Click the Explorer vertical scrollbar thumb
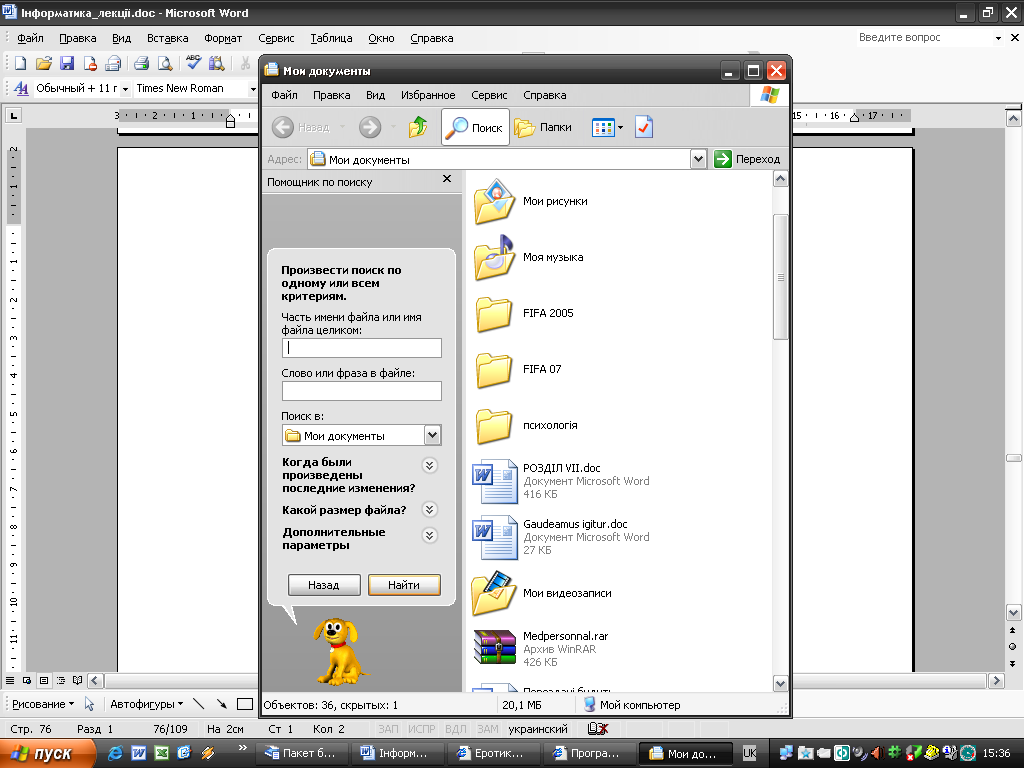This screenshot has height=768, width=1024. tap(780, 277)
